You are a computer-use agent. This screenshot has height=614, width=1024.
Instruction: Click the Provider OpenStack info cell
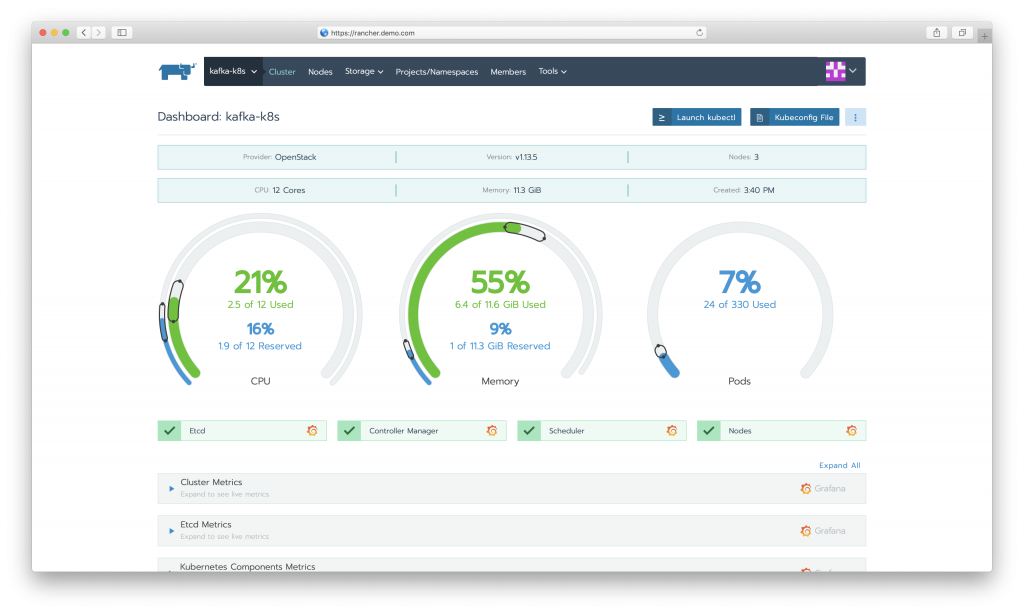[x=280, y=157]
